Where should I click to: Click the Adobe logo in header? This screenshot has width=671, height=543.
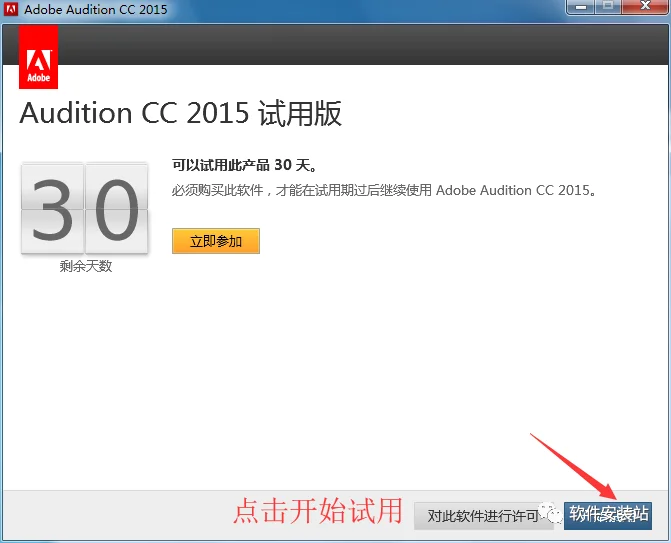point(39,57)
